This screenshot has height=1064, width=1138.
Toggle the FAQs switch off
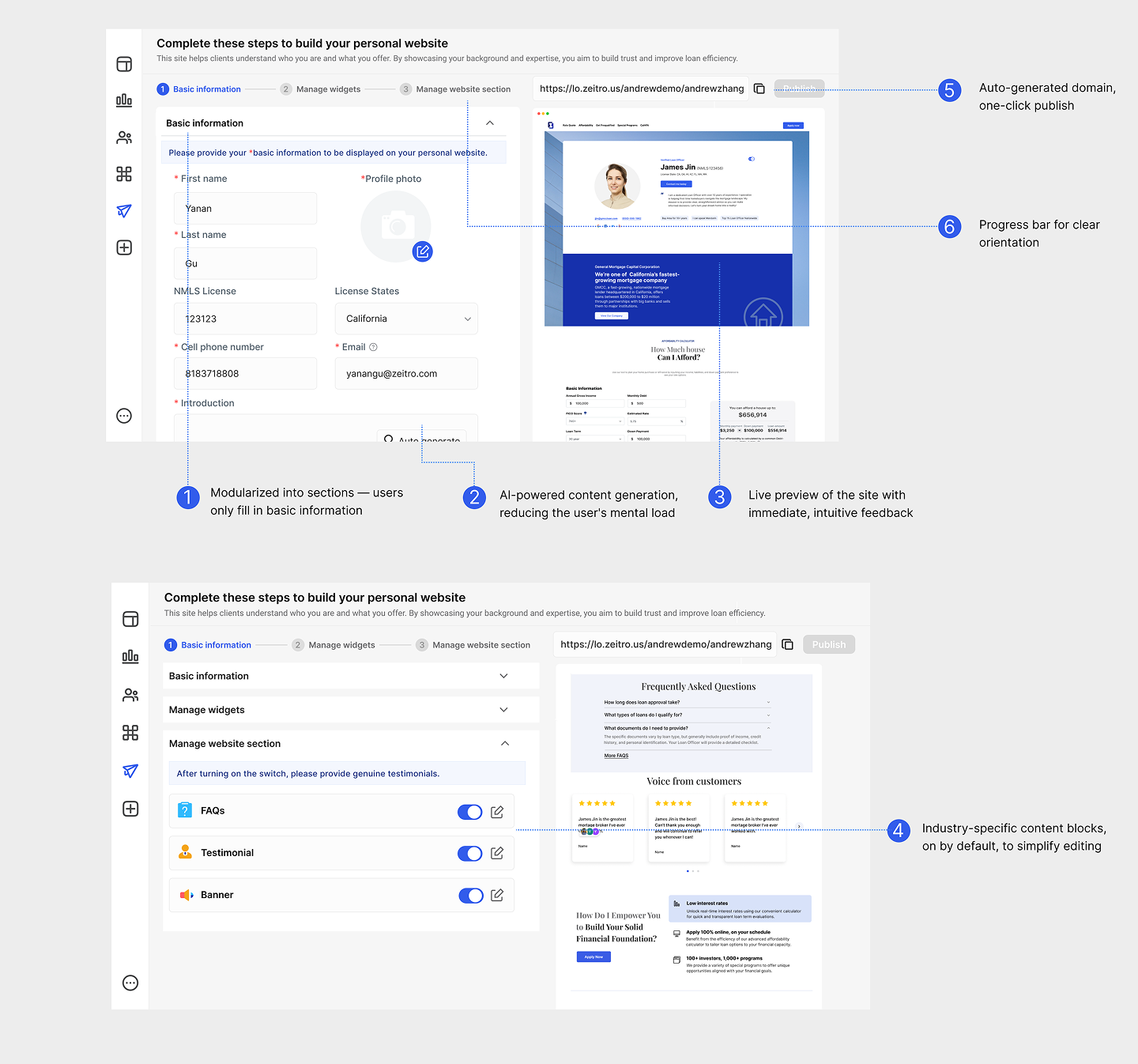470,812
